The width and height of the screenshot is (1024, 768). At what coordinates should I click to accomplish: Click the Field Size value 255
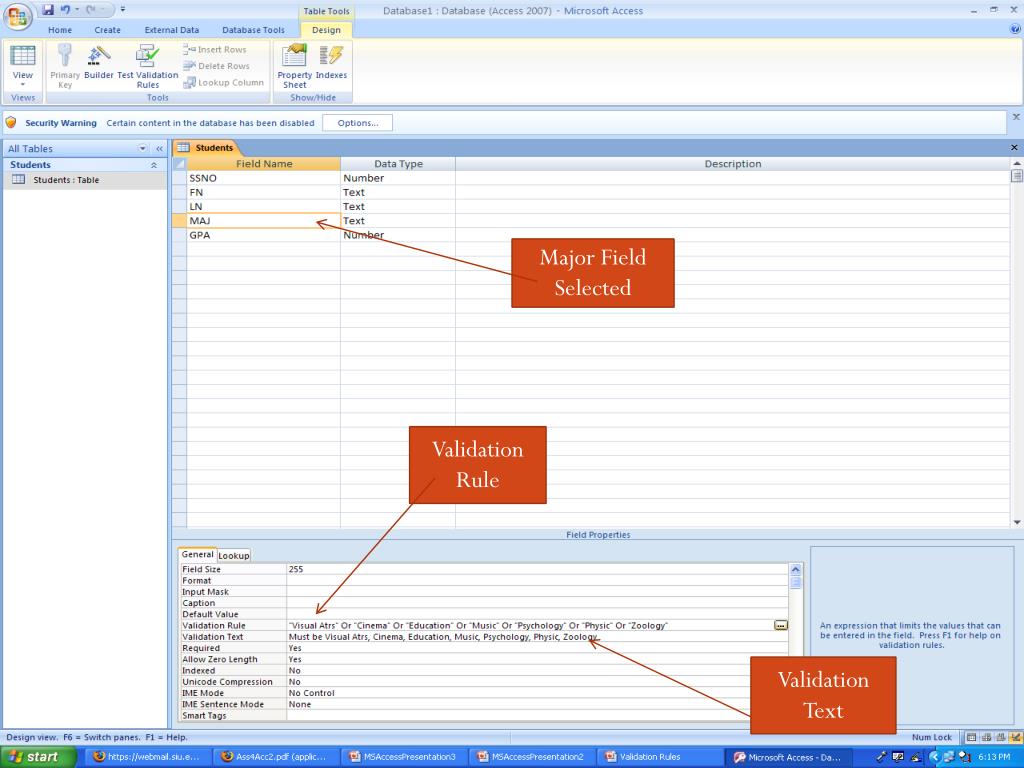coord(537,569)
